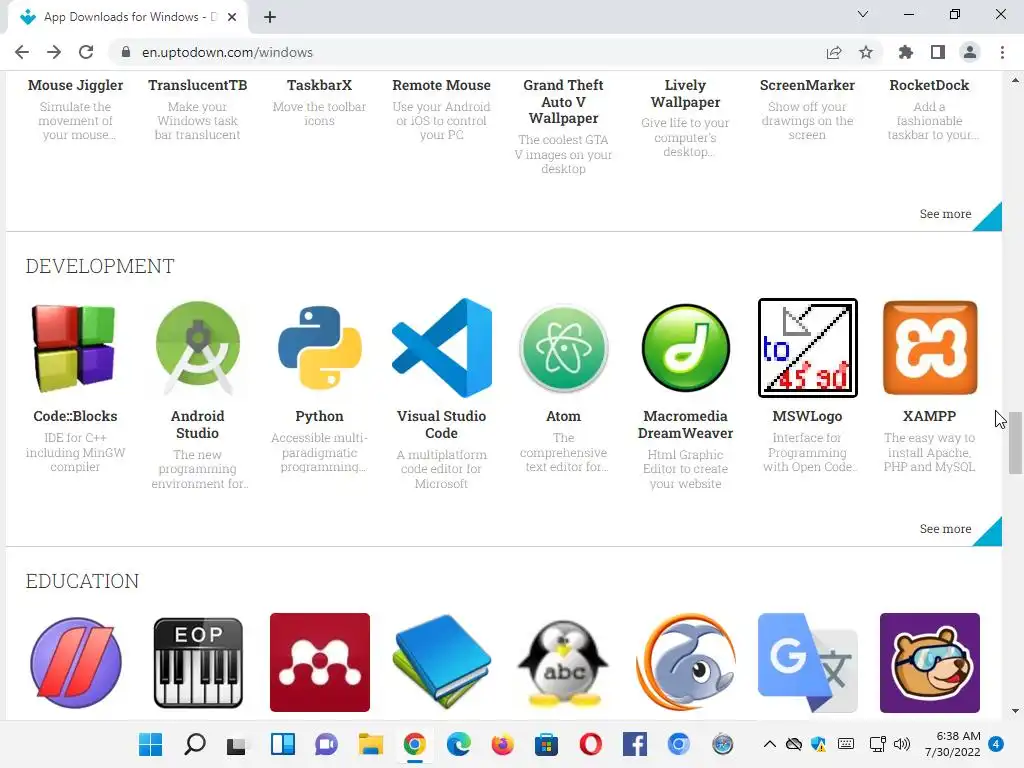Open Grand Theft Auto V Wallpaper link
Screen dimensions: 1024x768
click(x=564, y=101)
